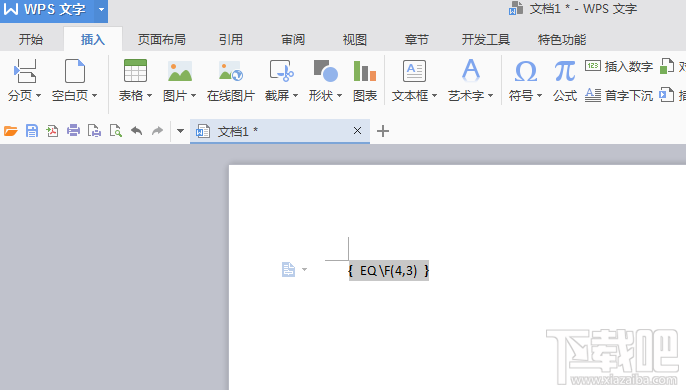Click the WPS 文字 application button
The image size is (686, 390).
point(47,10)
